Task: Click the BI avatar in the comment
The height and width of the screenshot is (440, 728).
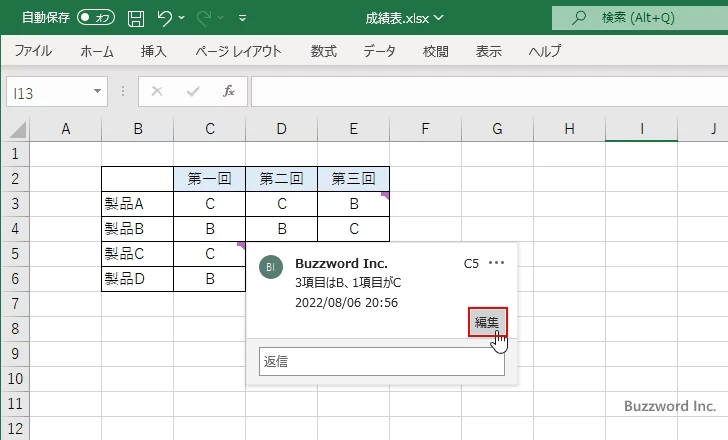Action: [x=271, y=267]
